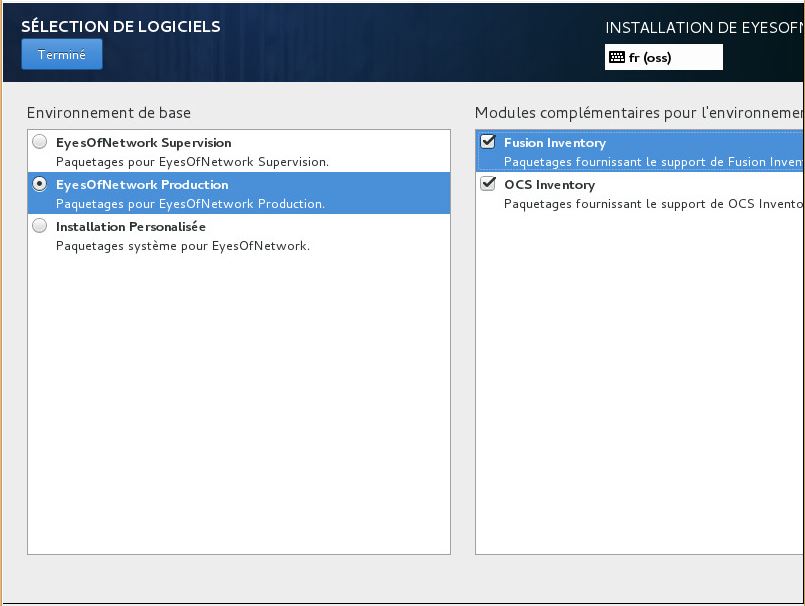Click the Sélection de logiciels heading
Viewport: 805px width, 606px height.
point(121,26)
